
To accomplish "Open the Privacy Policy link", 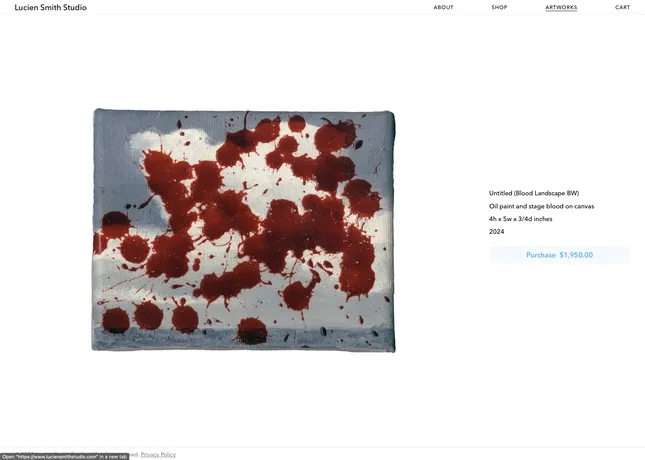I will pos(158,455).
